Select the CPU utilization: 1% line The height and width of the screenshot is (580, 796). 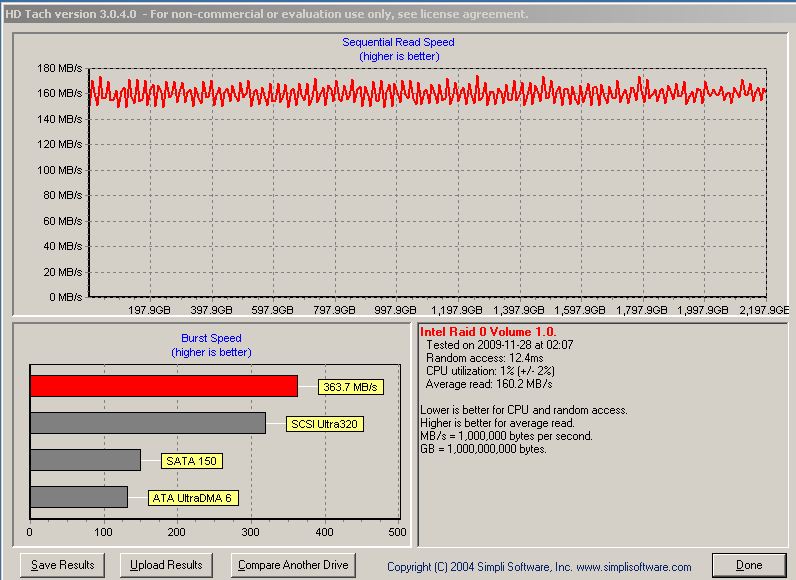point(490,371)
